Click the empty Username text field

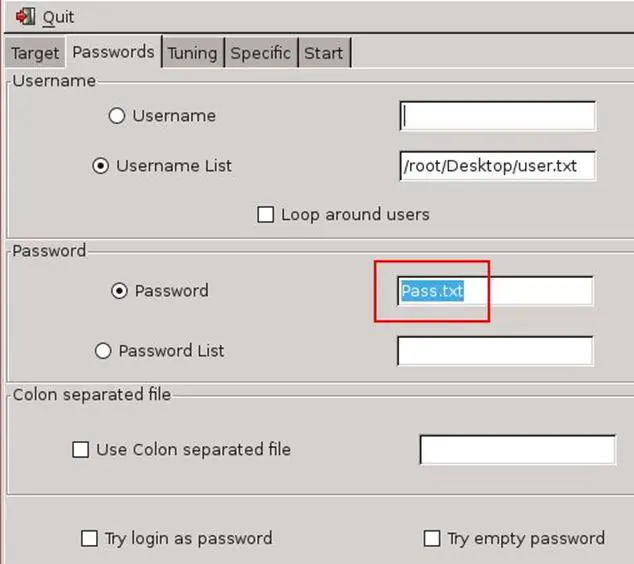coord(497,116)
